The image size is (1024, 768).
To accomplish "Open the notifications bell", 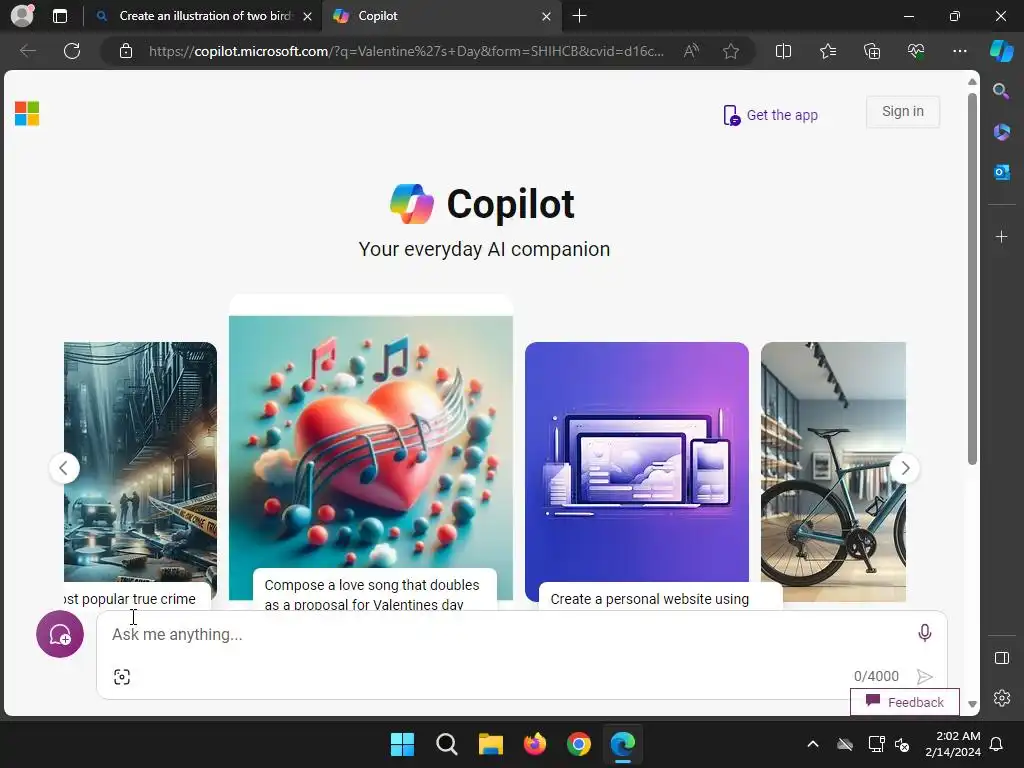I will click(996, 744).
